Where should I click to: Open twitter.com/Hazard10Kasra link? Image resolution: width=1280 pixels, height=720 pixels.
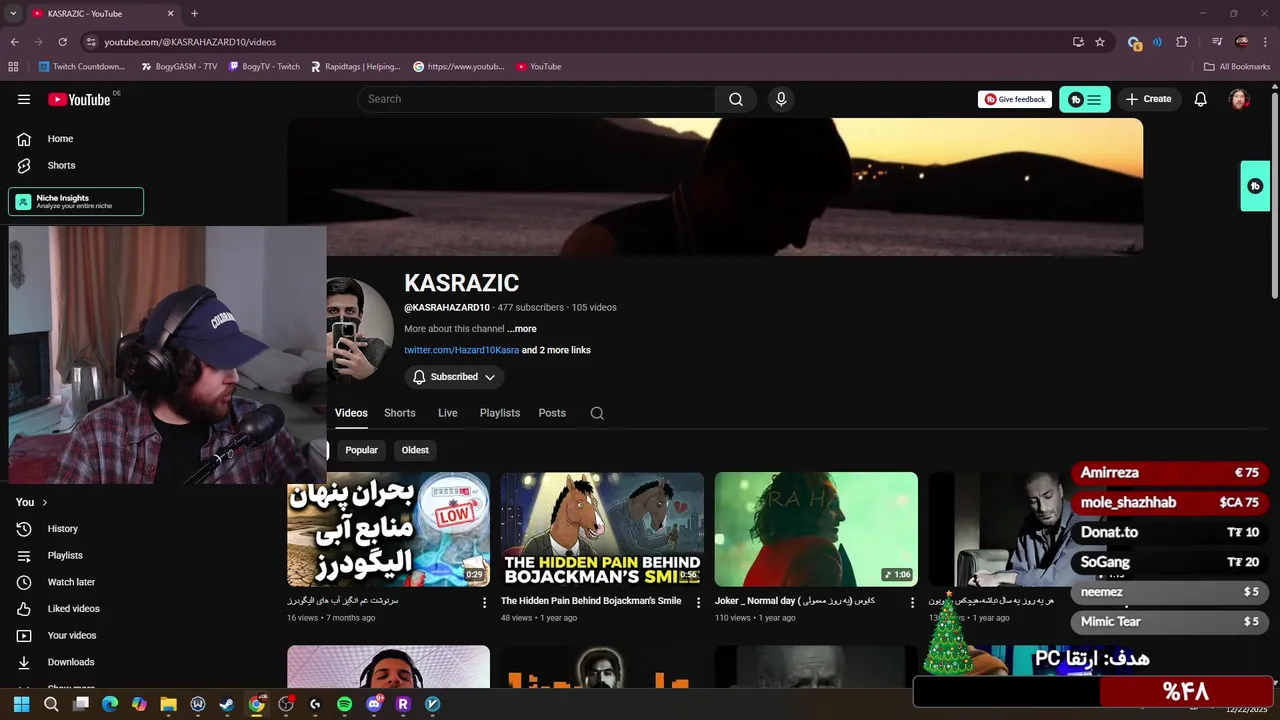[461, 350]
